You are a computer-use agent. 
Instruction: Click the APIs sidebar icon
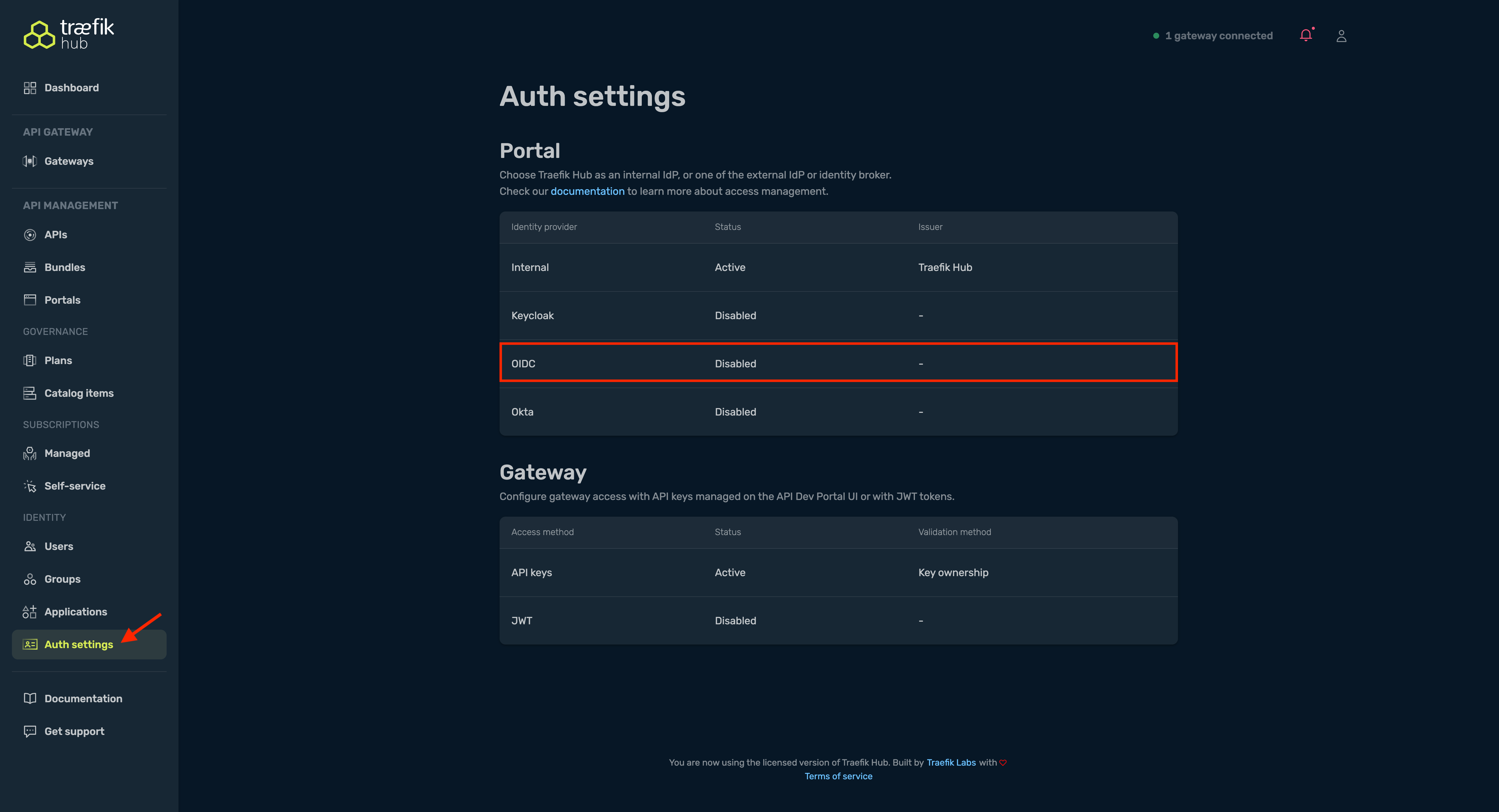pyautogui.click(x=30, y=235)
